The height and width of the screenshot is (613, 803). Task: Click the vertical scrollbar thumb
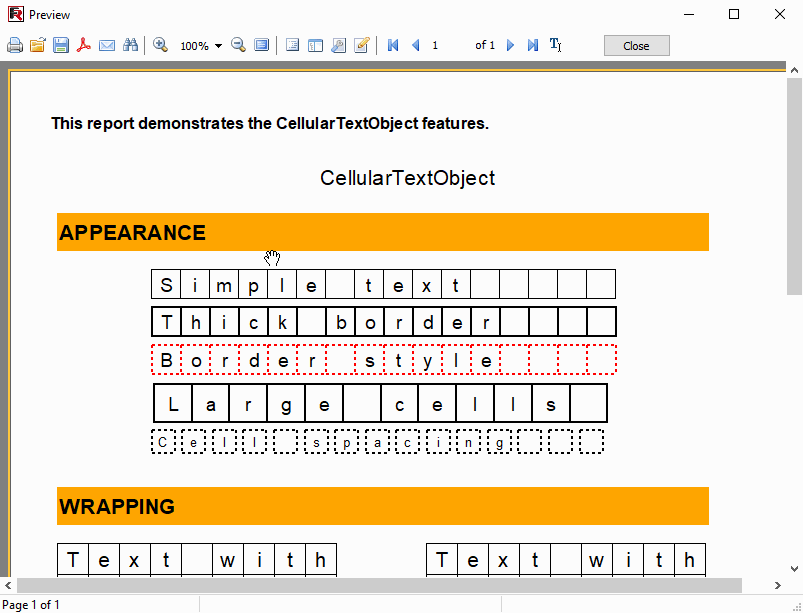click(794, 186)
